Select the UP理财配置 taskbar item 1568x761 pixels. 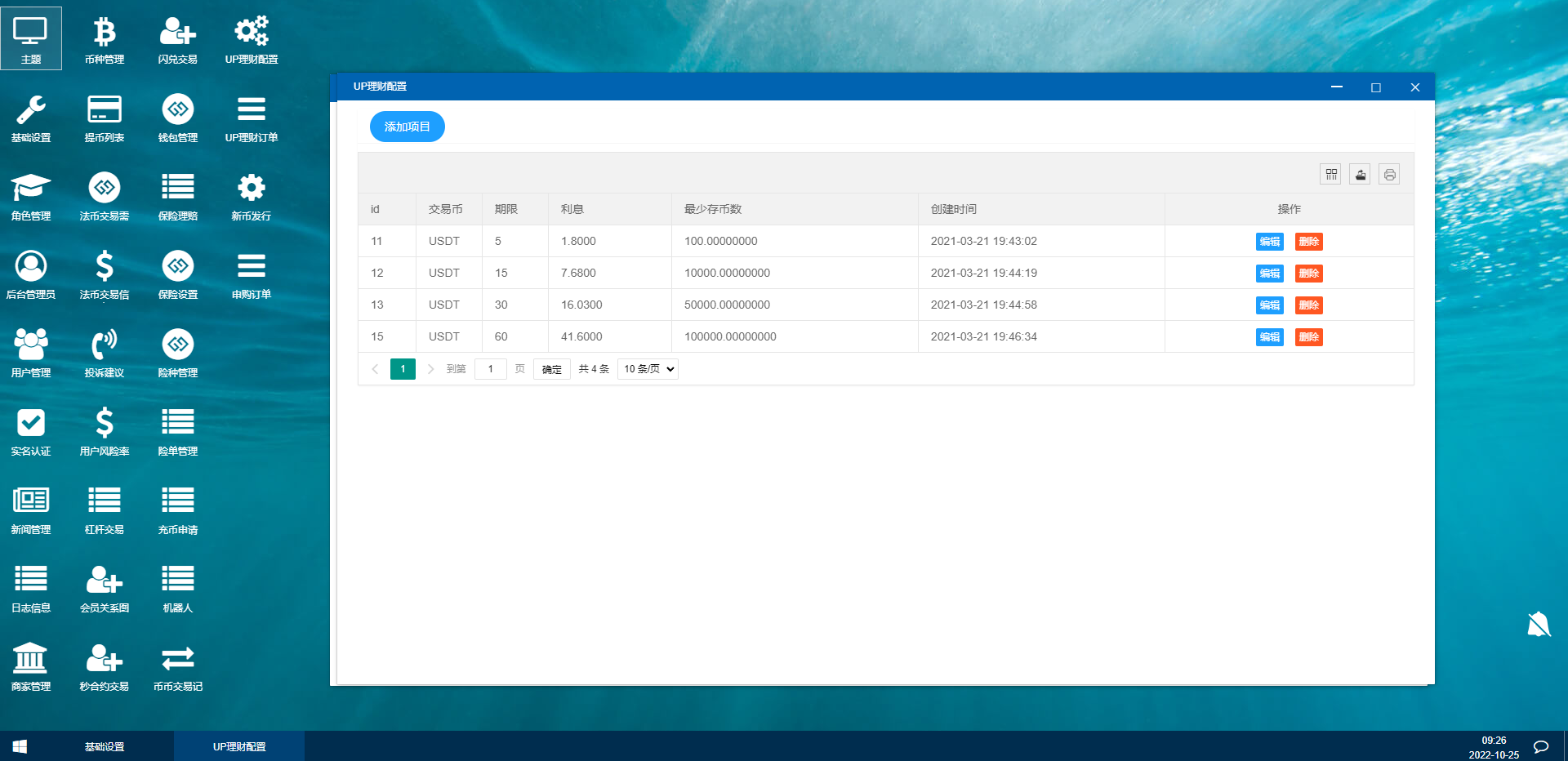[239, 745]
